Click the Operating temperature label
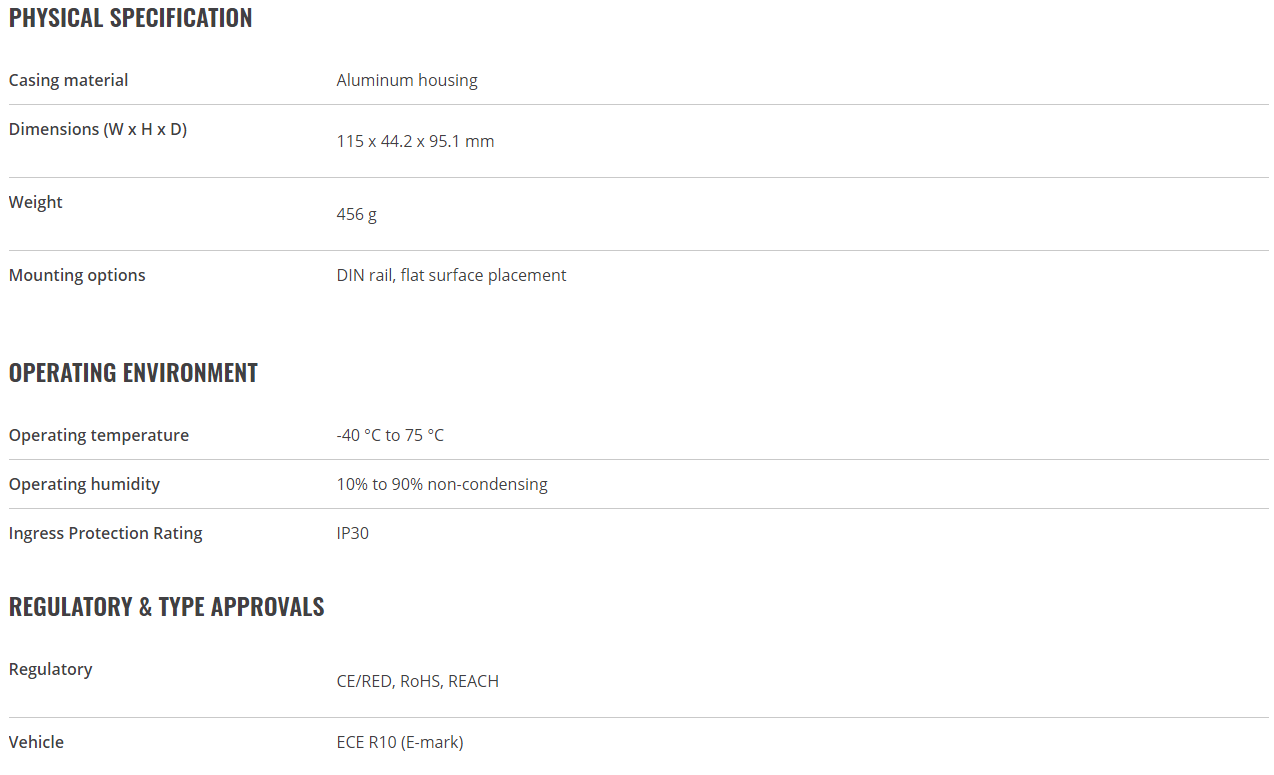 tap(99, 435)
